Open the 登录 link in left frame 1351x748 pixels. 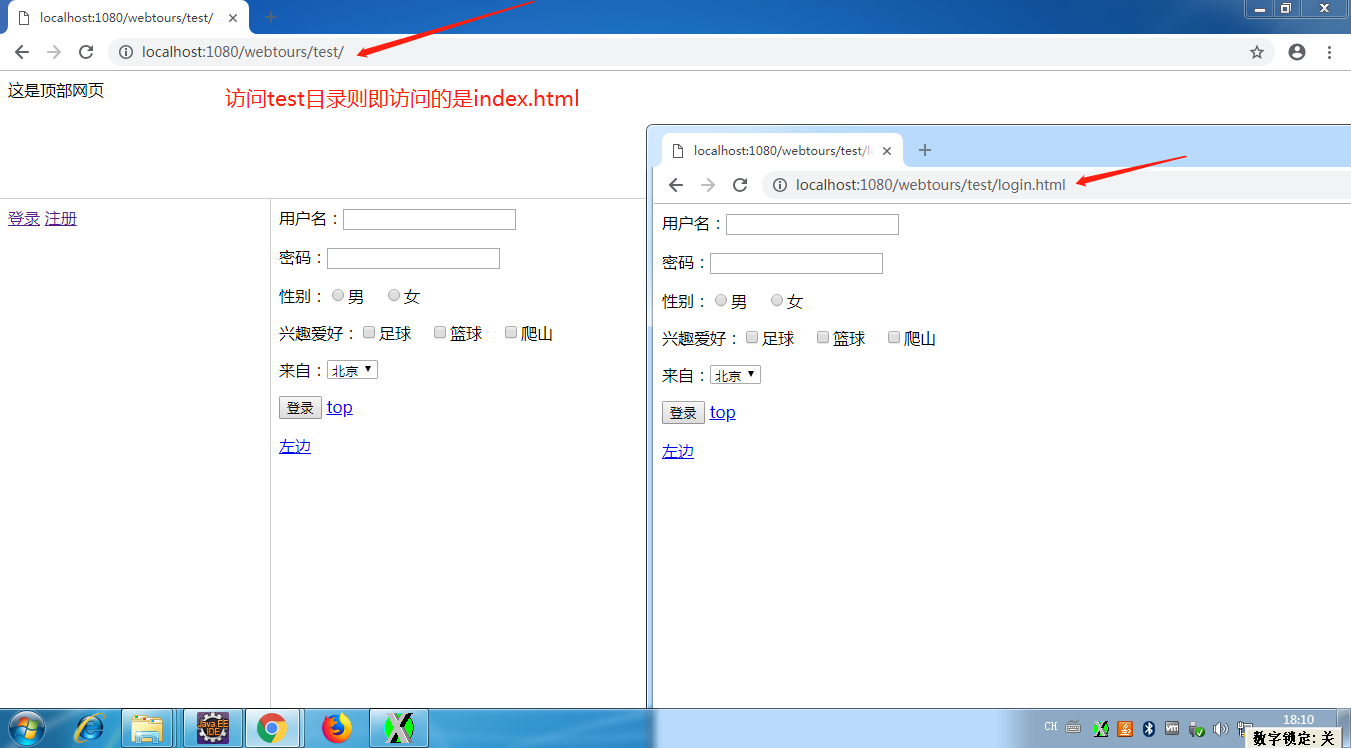(x=24, y=219)
